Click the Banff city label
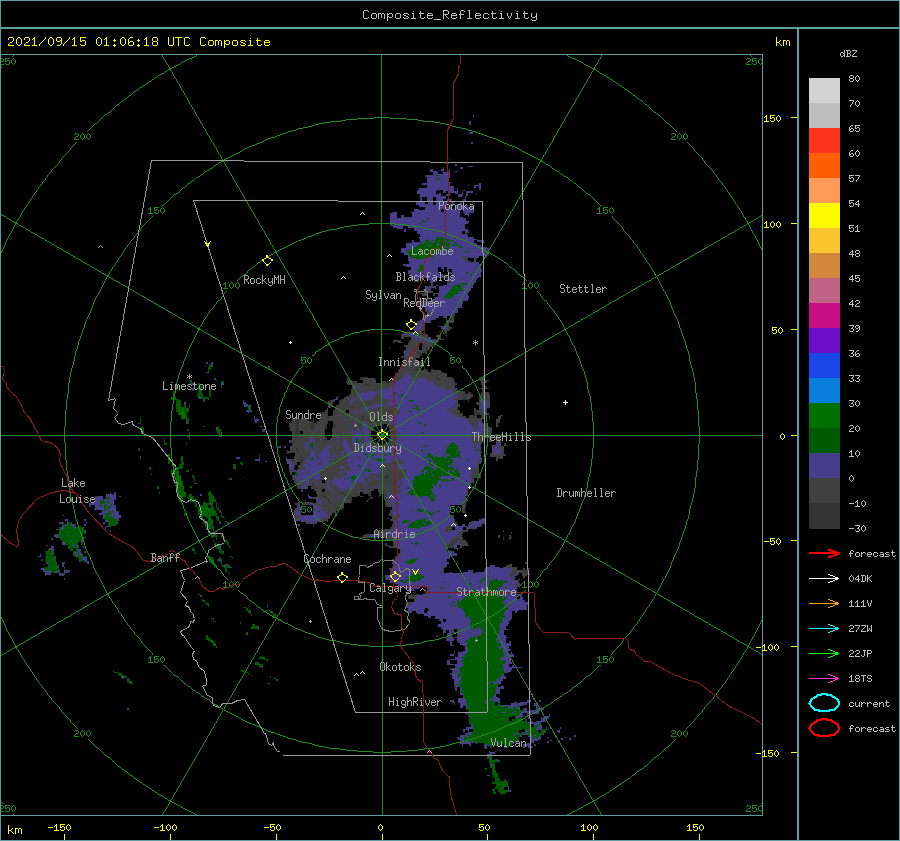Screen dimensions: 900x841 coord(165,557)
